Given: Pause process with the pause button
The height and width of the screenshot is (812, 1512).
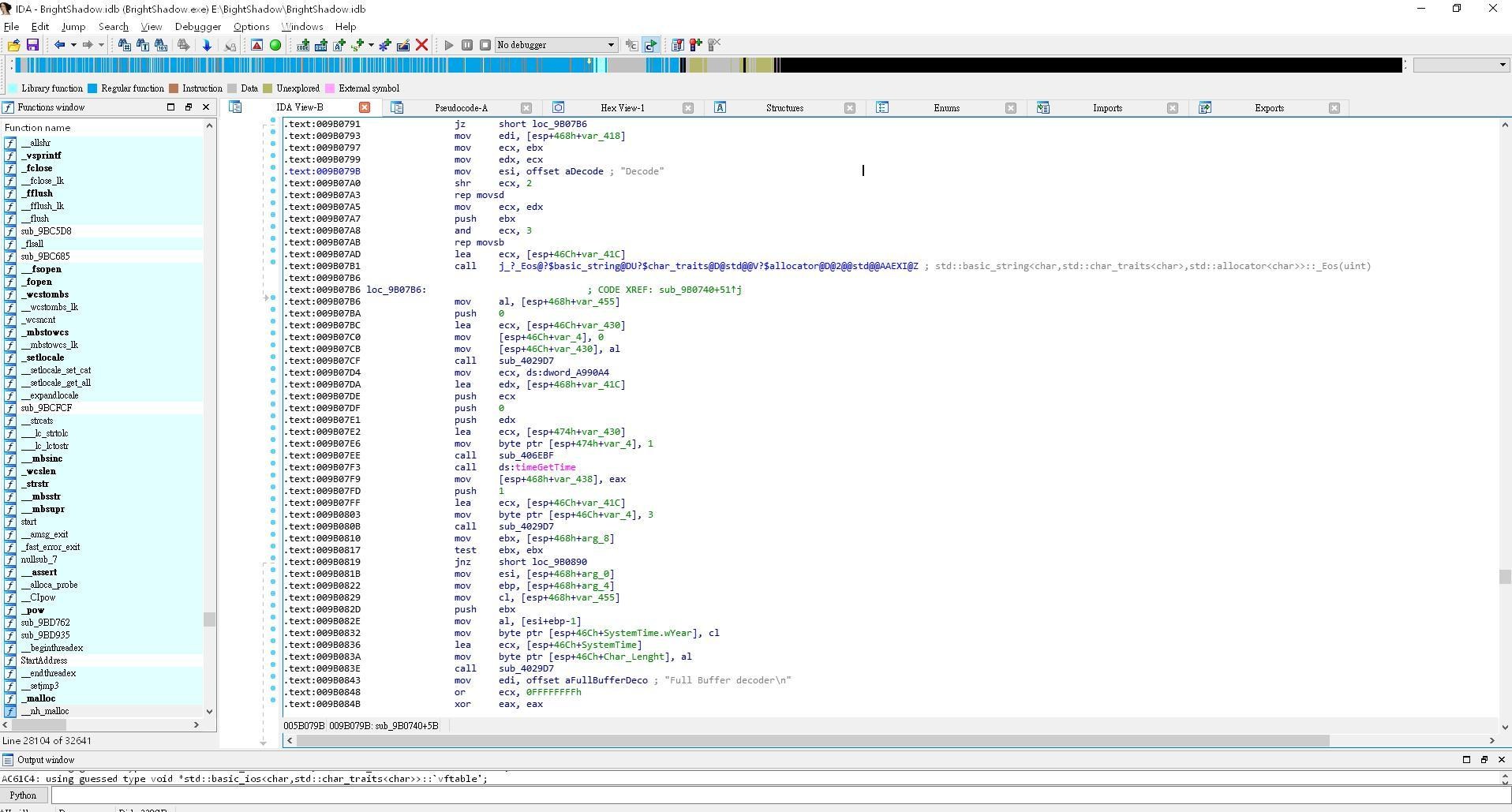Looking at the screenshot, I should click(x=467, y=45).
